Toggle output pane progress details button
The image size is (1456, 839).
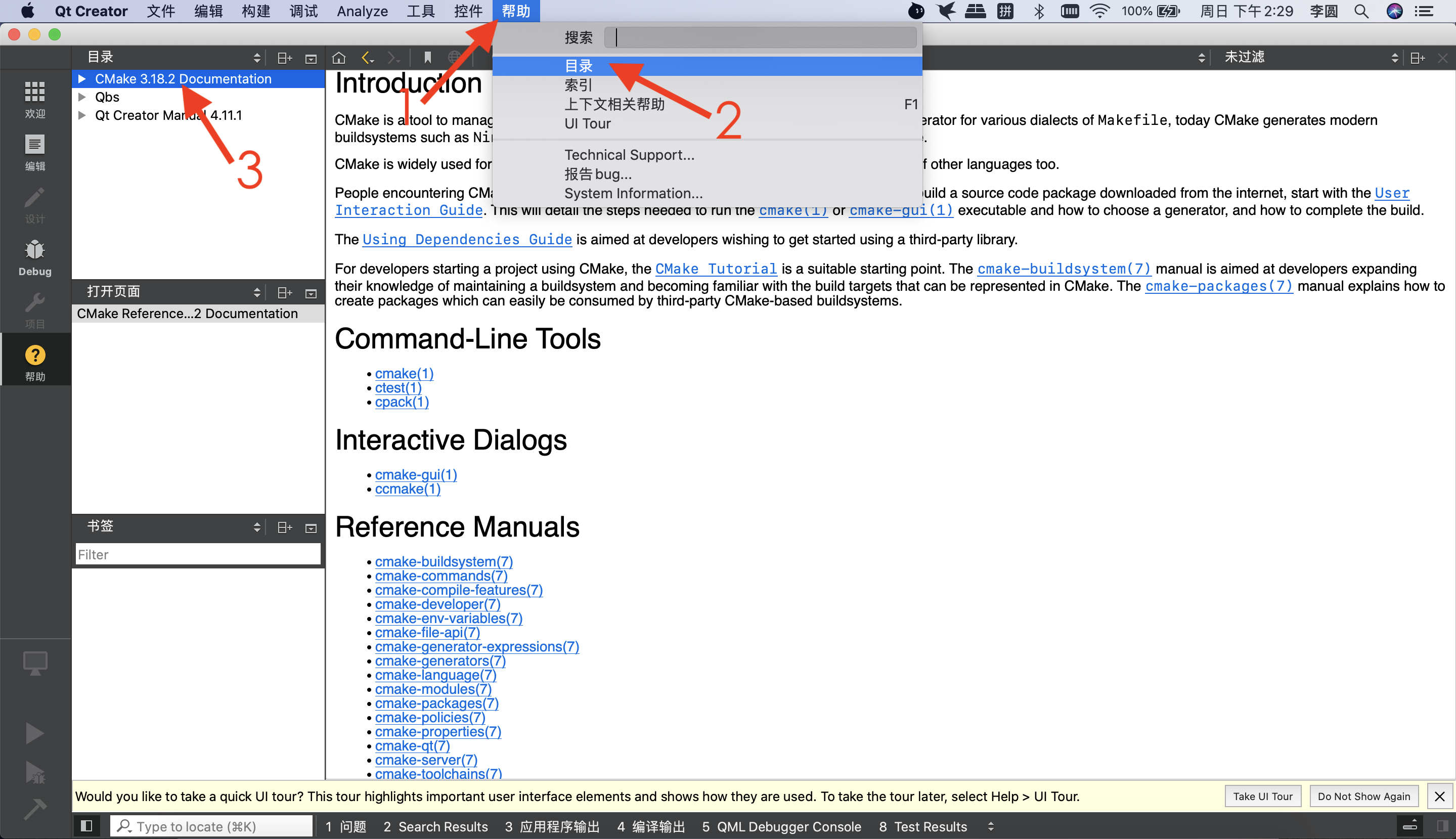point(1410,826)
